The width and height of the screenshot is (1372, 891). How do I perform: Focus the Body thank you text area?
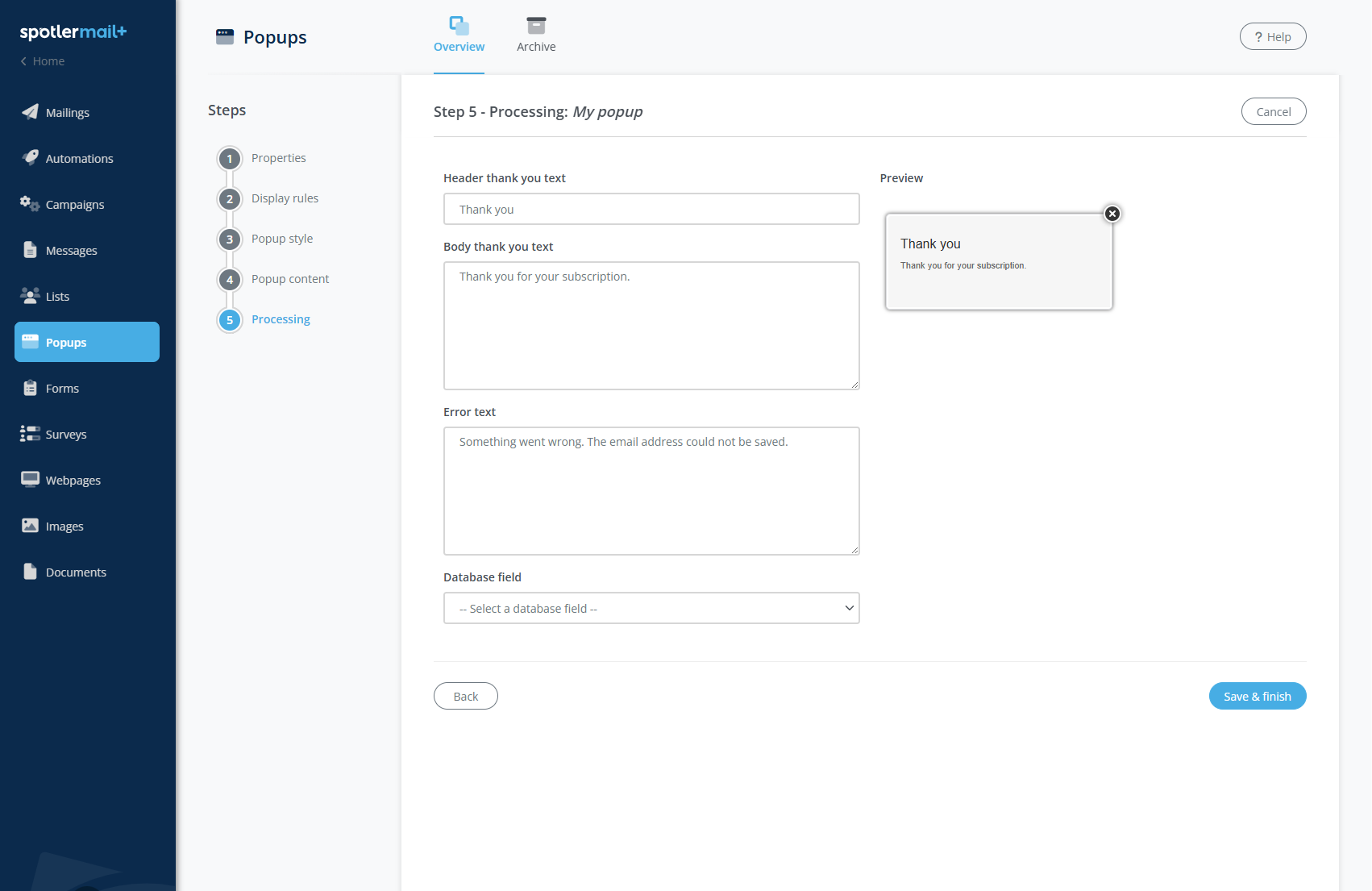pyautogui.click(x=651, y=326)
